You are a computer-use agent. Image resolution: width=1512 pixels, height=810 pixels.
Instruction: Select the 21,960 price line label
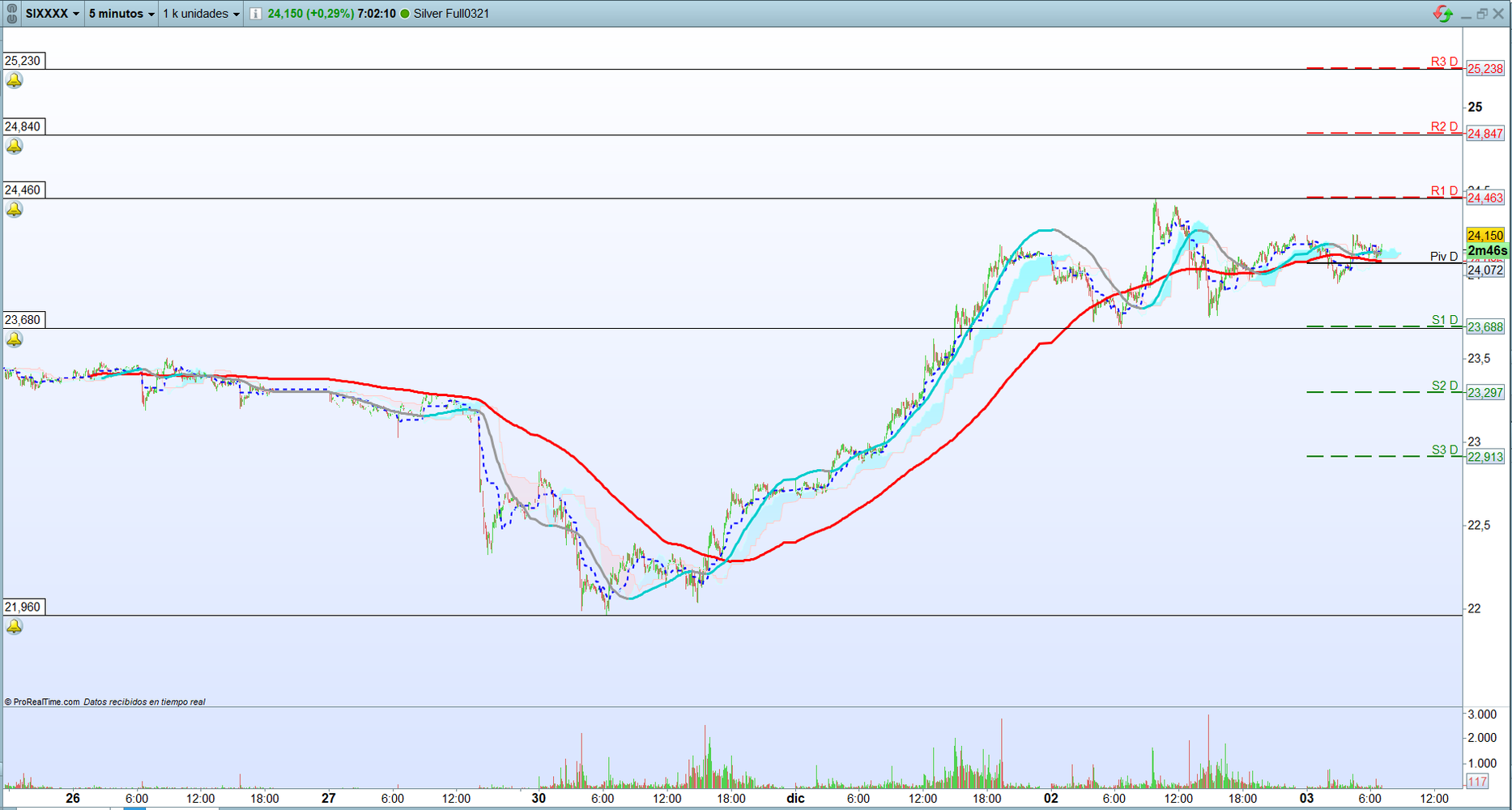[x=23, y=607]
